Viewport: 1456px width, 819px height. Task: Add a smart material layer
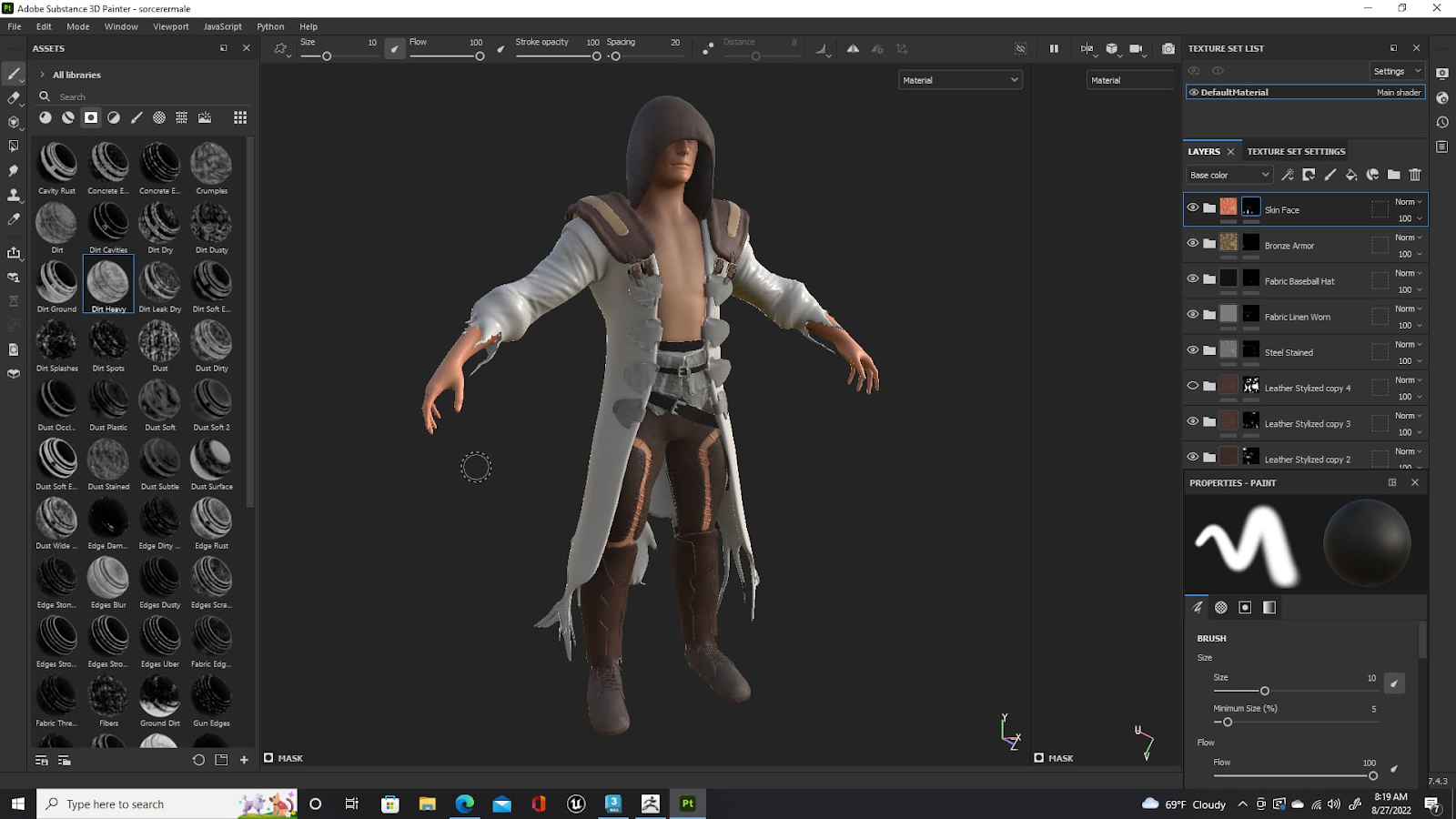click(1372, 175)
